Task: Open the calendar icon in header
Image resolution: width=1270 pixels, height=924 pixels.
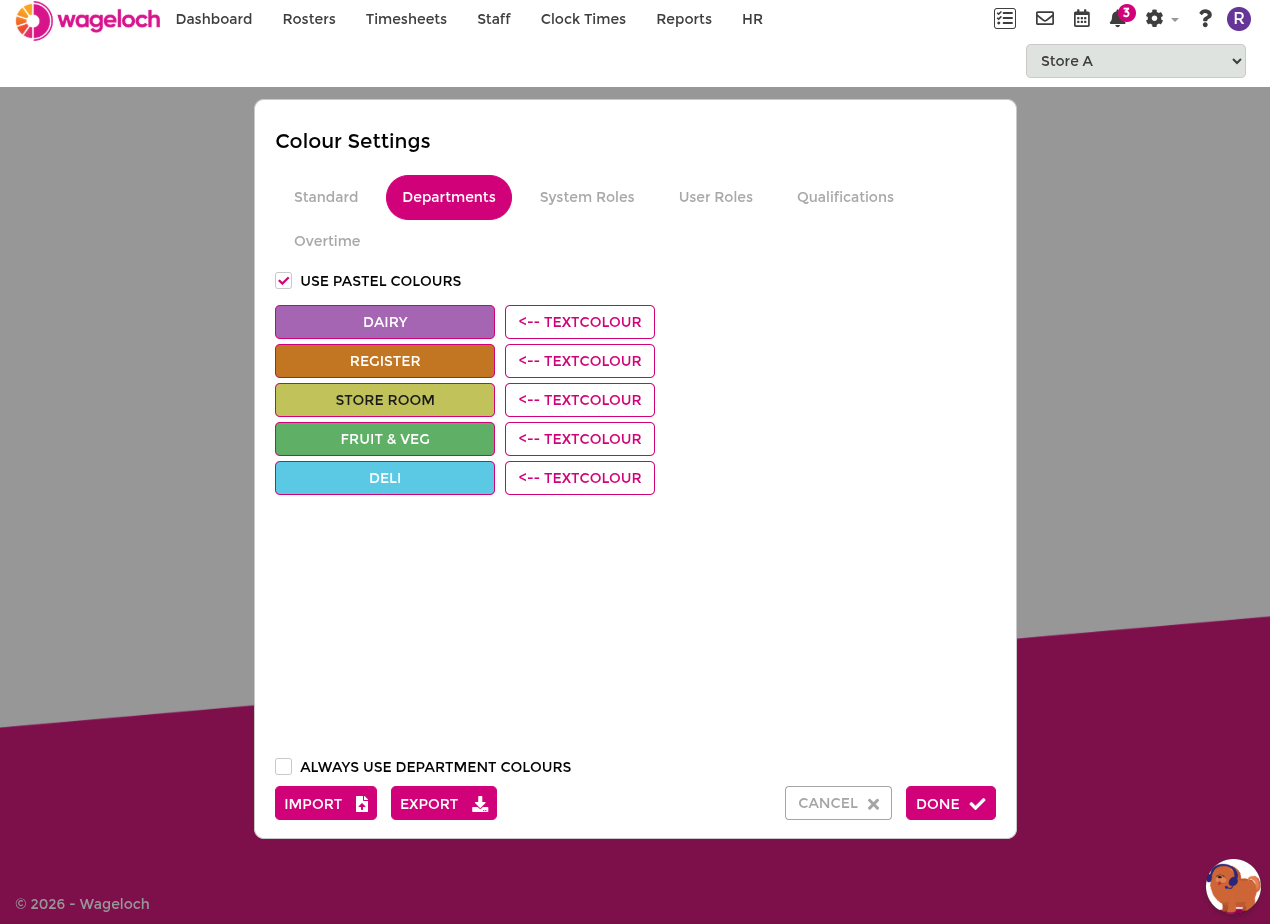Action: pyautogui.click(x=1082, y=18)
